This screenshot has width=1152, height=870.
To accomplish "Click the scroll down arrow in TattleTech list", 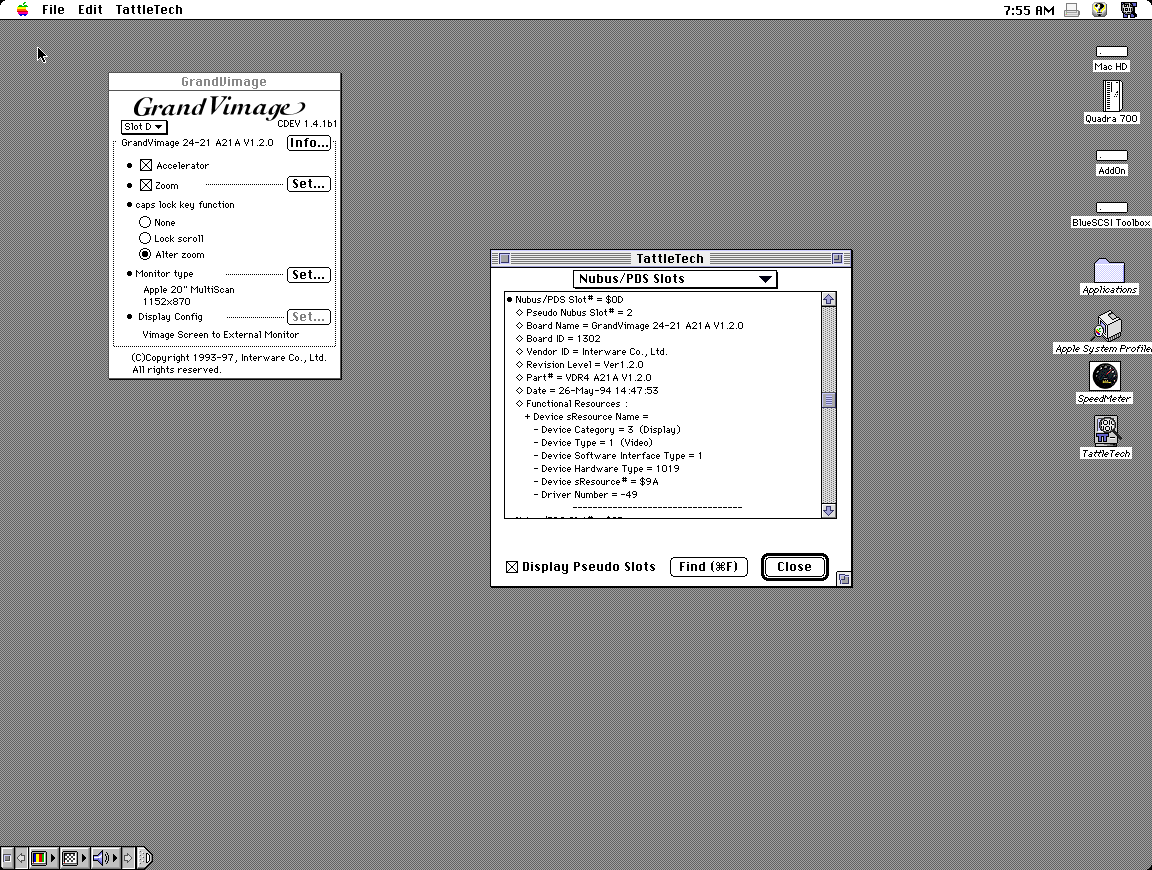I will tap(829, 511).
